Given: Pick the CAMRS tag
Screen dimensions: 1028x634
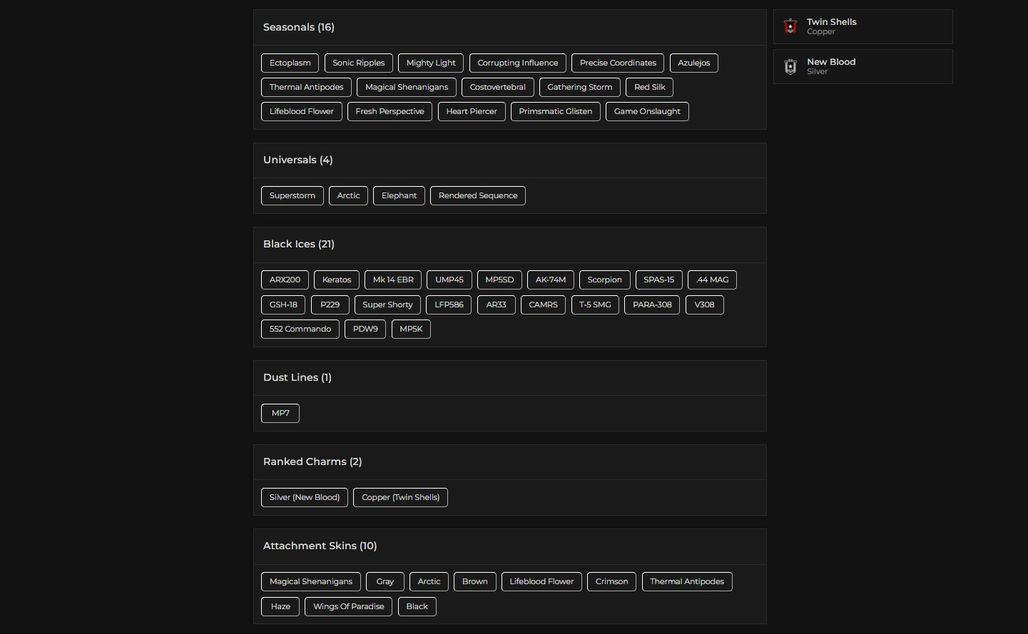Looking at the screenshot, I should pos(543,305).
